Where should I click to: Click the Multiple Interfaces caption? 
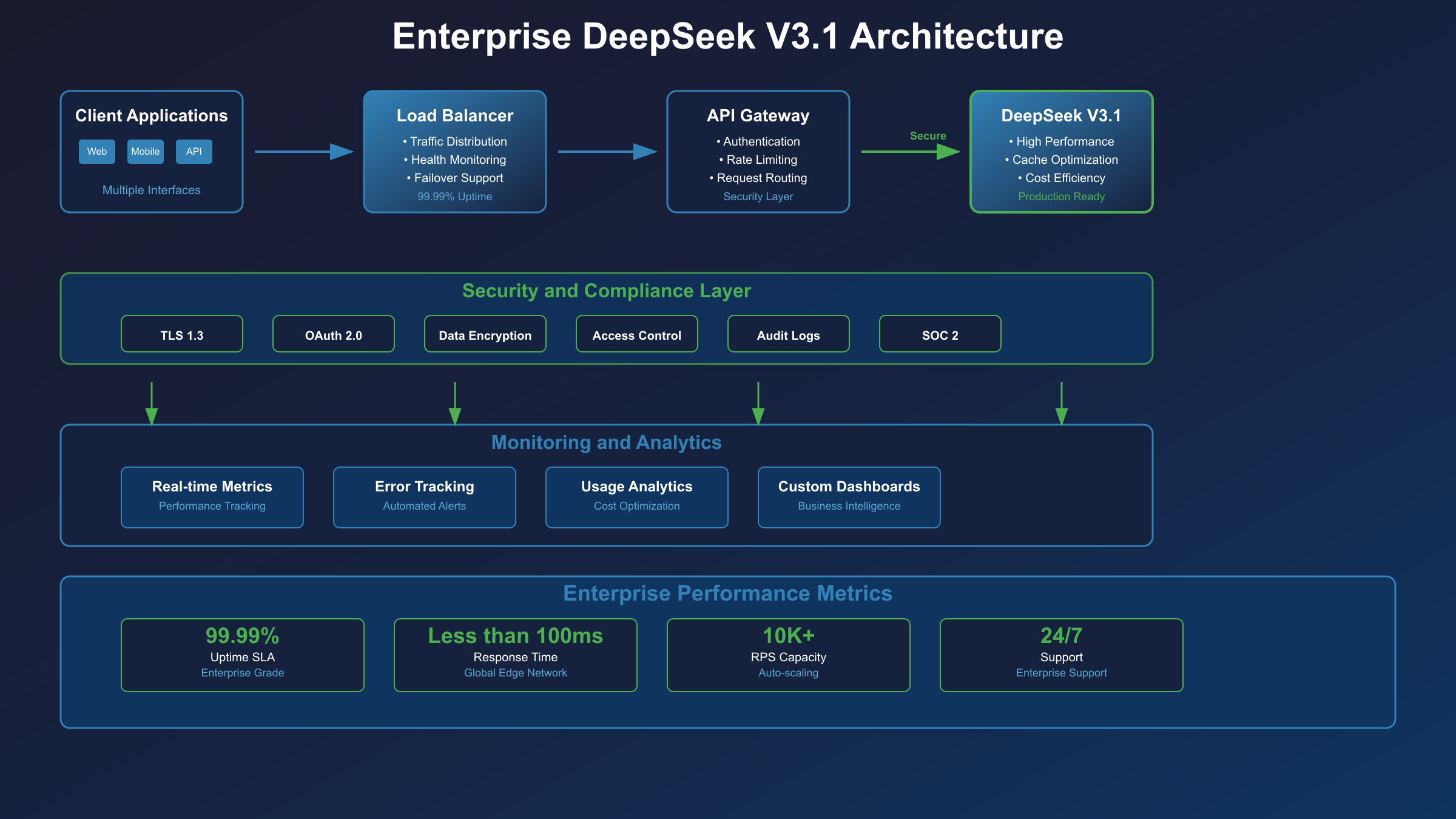pyautogui.click(x=152, y=190)
